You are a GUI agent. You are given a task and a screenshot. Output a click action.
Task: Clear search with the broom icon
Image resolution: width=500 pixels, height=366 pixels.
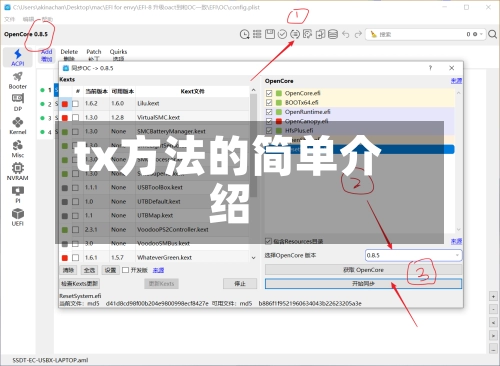pyautogui.click(x=373, y=34)
